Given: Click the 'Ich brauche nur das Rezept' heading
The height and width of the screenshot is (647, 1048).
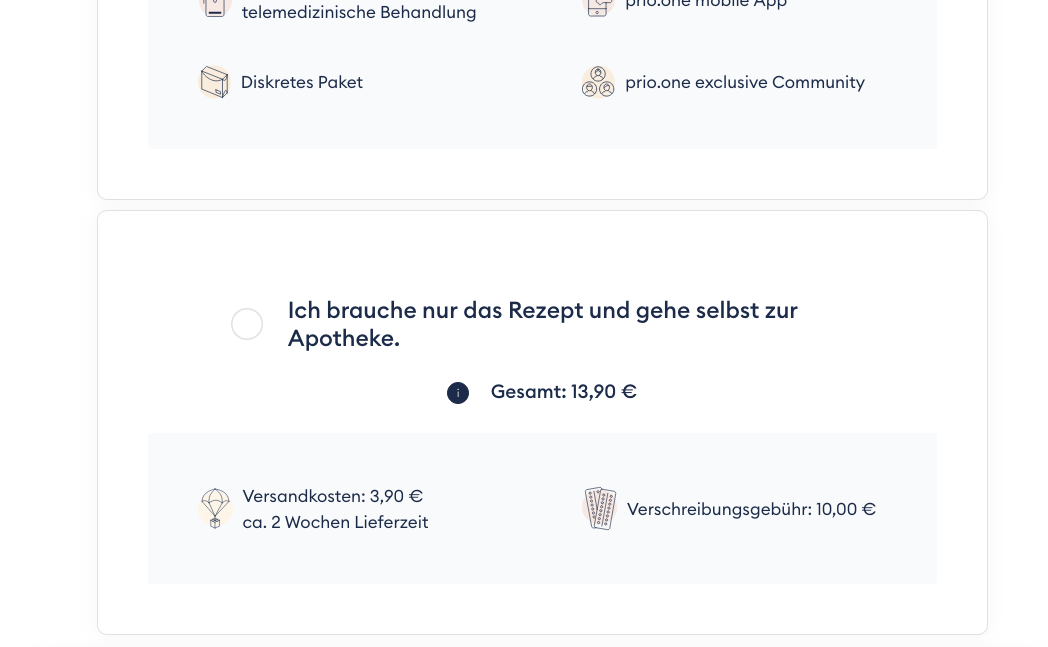Looking at the screenshot, I should pyautogui.click(x=542, y=310).
